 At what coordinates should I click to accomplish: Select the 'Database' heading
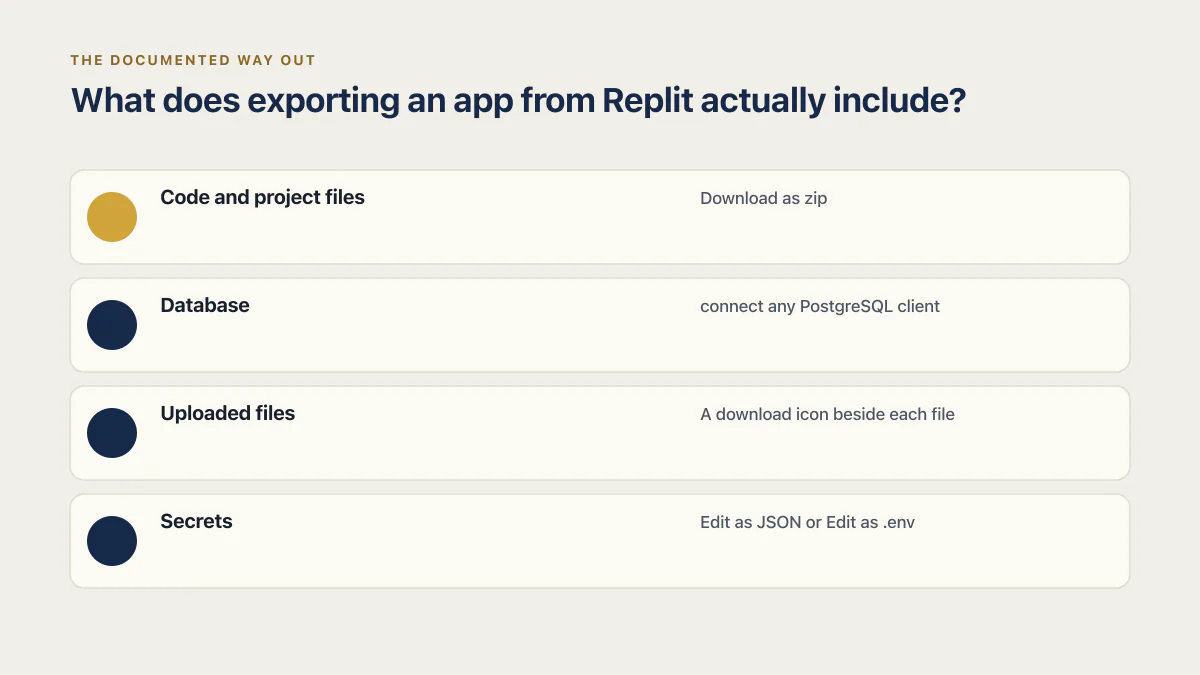tap(205, 306)
